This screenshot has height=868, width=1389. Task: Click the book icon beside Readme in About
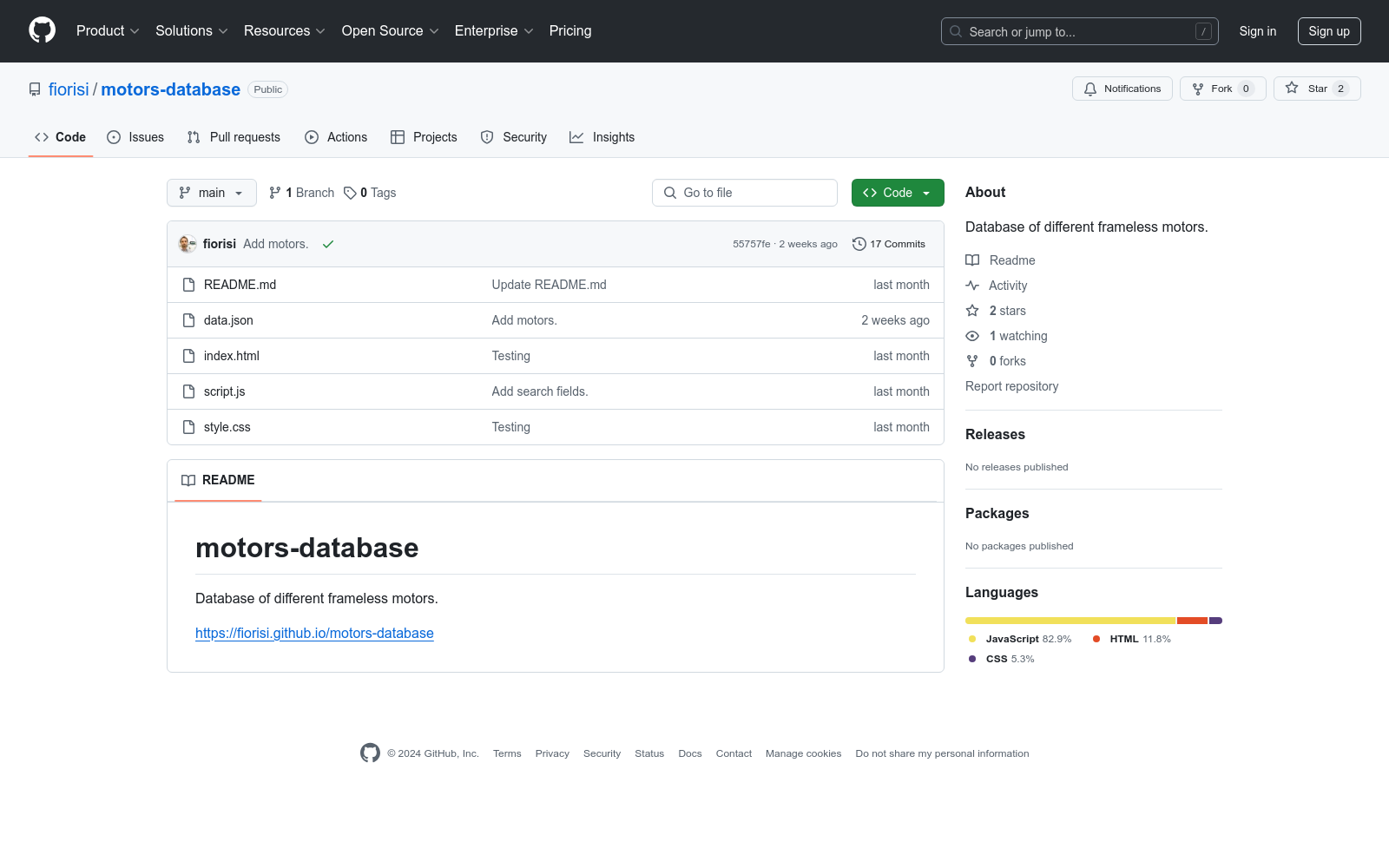972,260
